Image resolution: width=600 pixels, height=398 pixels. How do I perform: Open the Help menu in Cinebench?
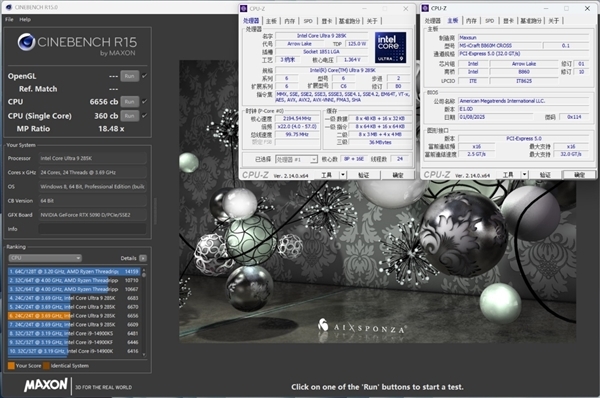[x=25, y=19]
